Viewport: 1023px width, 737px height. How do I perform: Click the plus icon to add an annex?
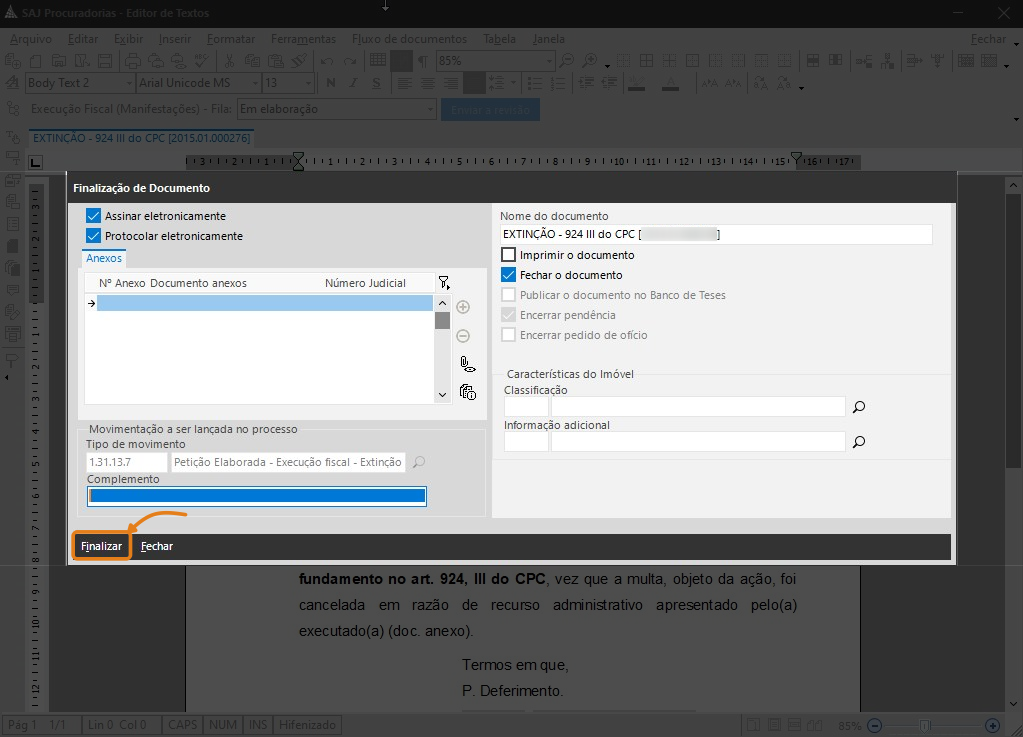point(463,307)
